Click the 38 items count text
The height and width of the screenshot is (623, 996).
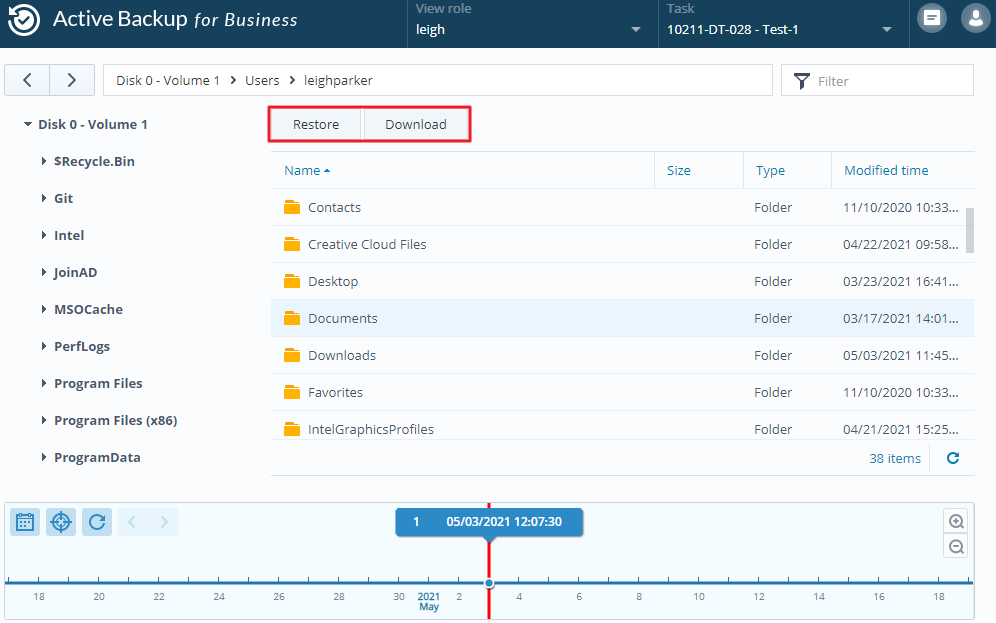point(894,458)
